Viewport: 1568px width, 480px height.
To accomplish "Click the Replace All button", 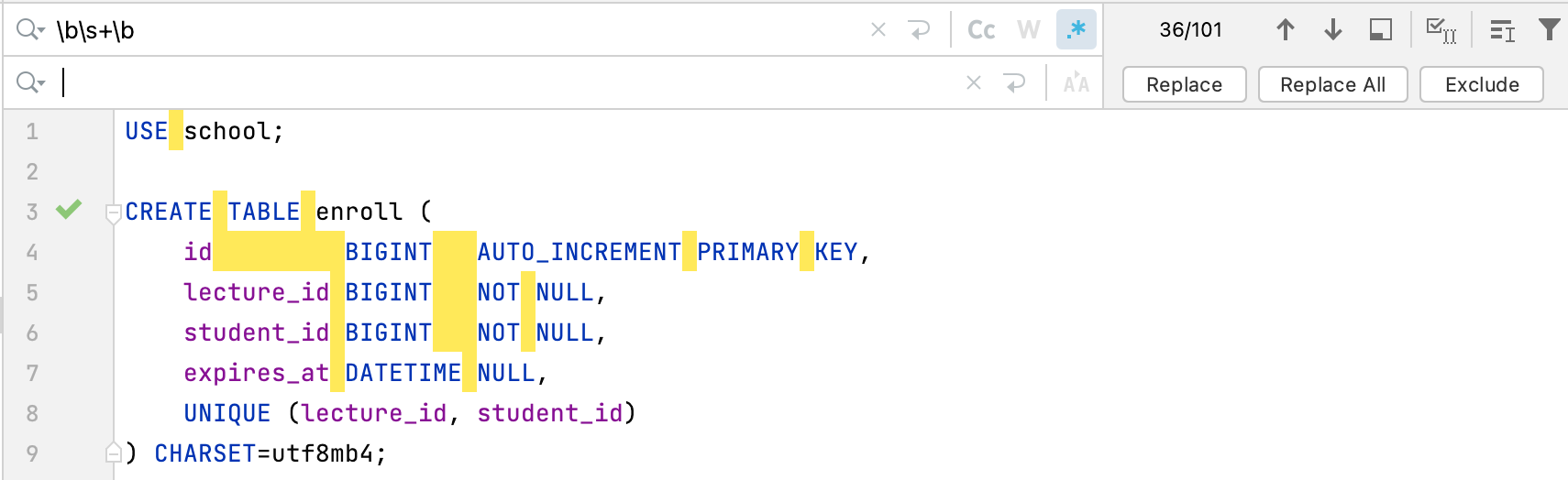I will point(1332,84).
